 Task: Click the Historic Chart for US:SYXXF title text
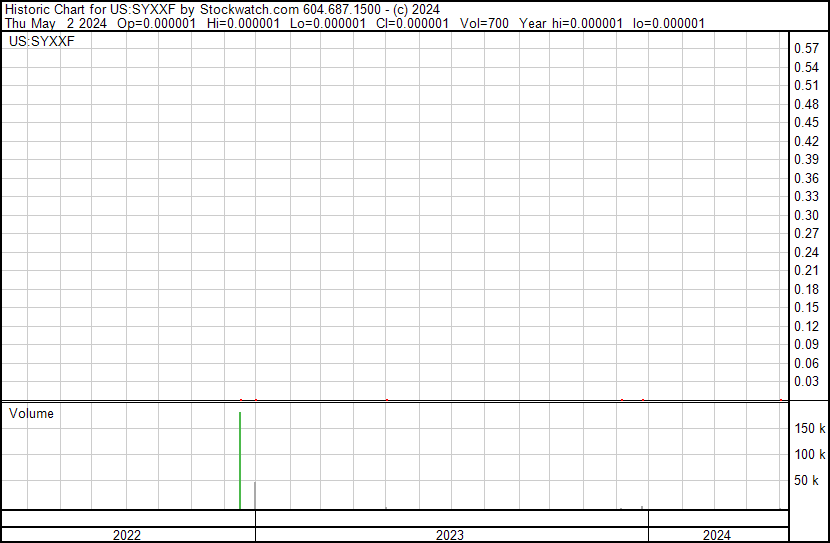[x=91, y=10]
